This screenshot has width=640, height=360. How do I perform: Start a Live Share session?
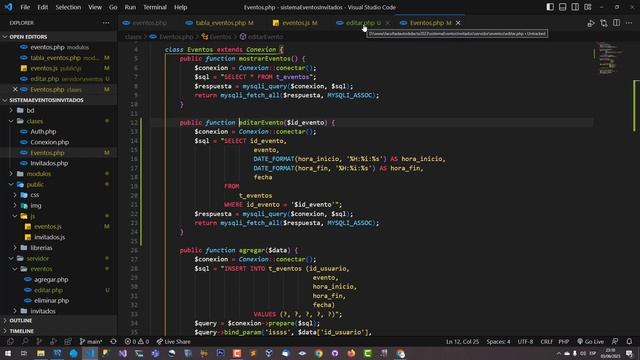tap(173, 342)
